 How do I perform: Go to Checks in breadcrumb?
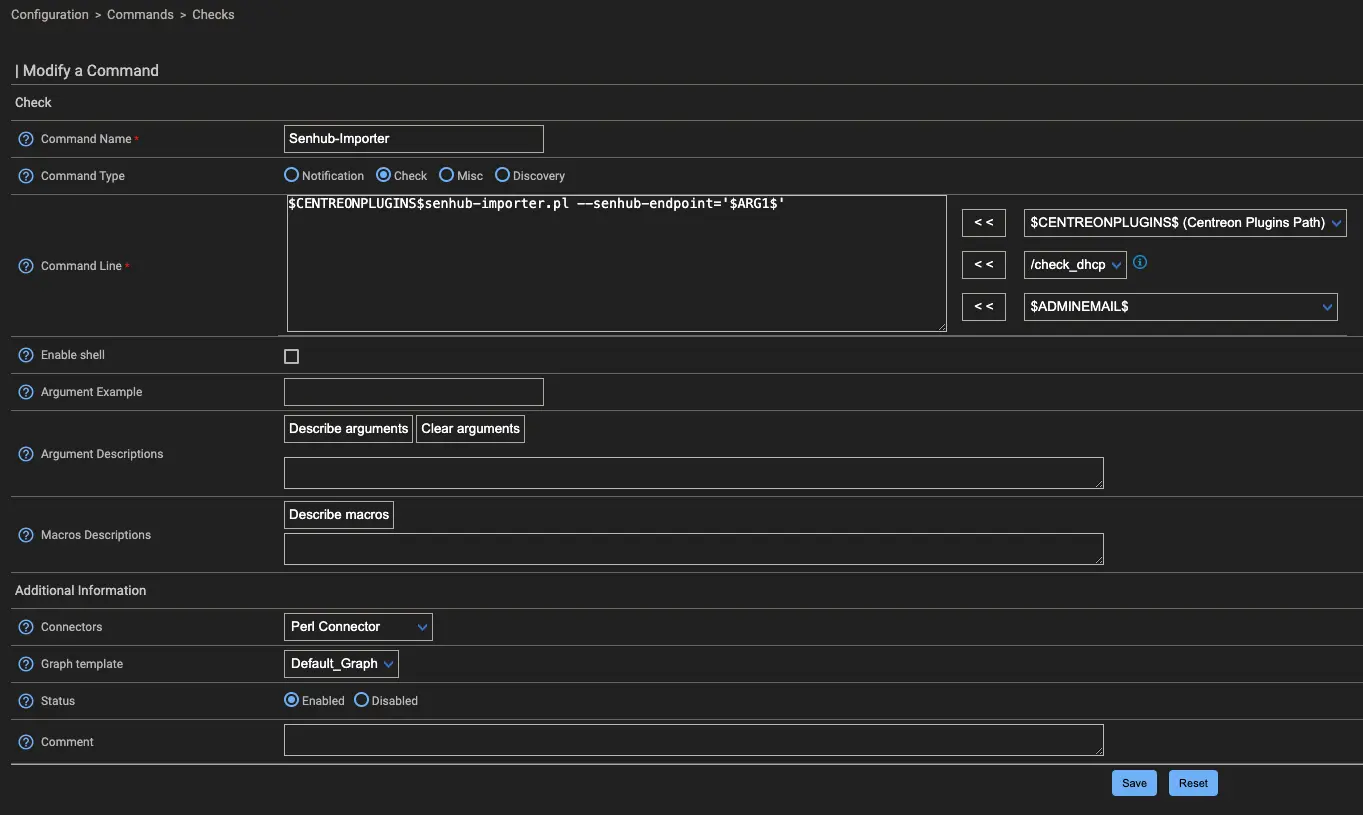[x=213, y=15]
